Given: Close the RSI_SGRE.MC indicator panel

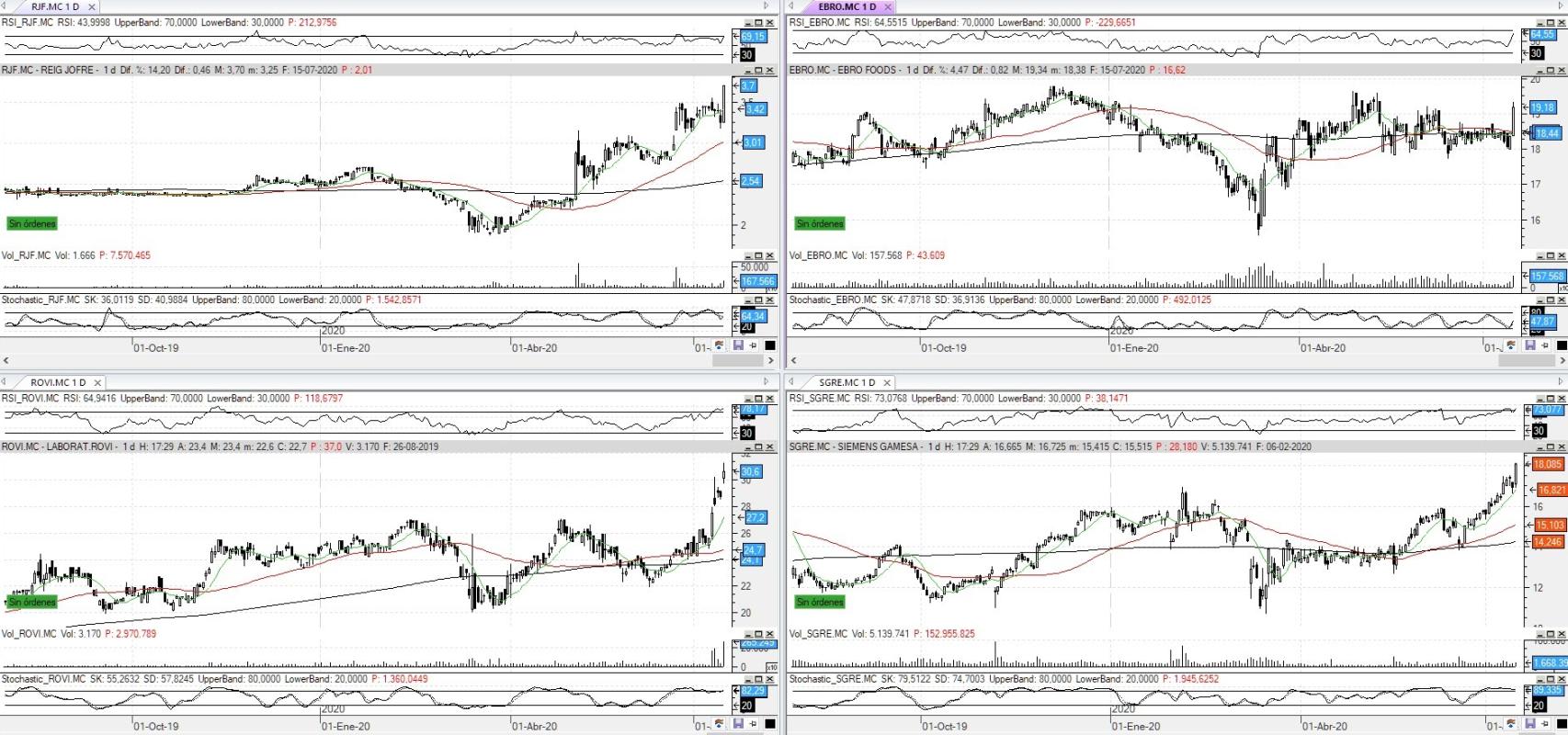Looking at the screenshot, I should [1561, 399].
